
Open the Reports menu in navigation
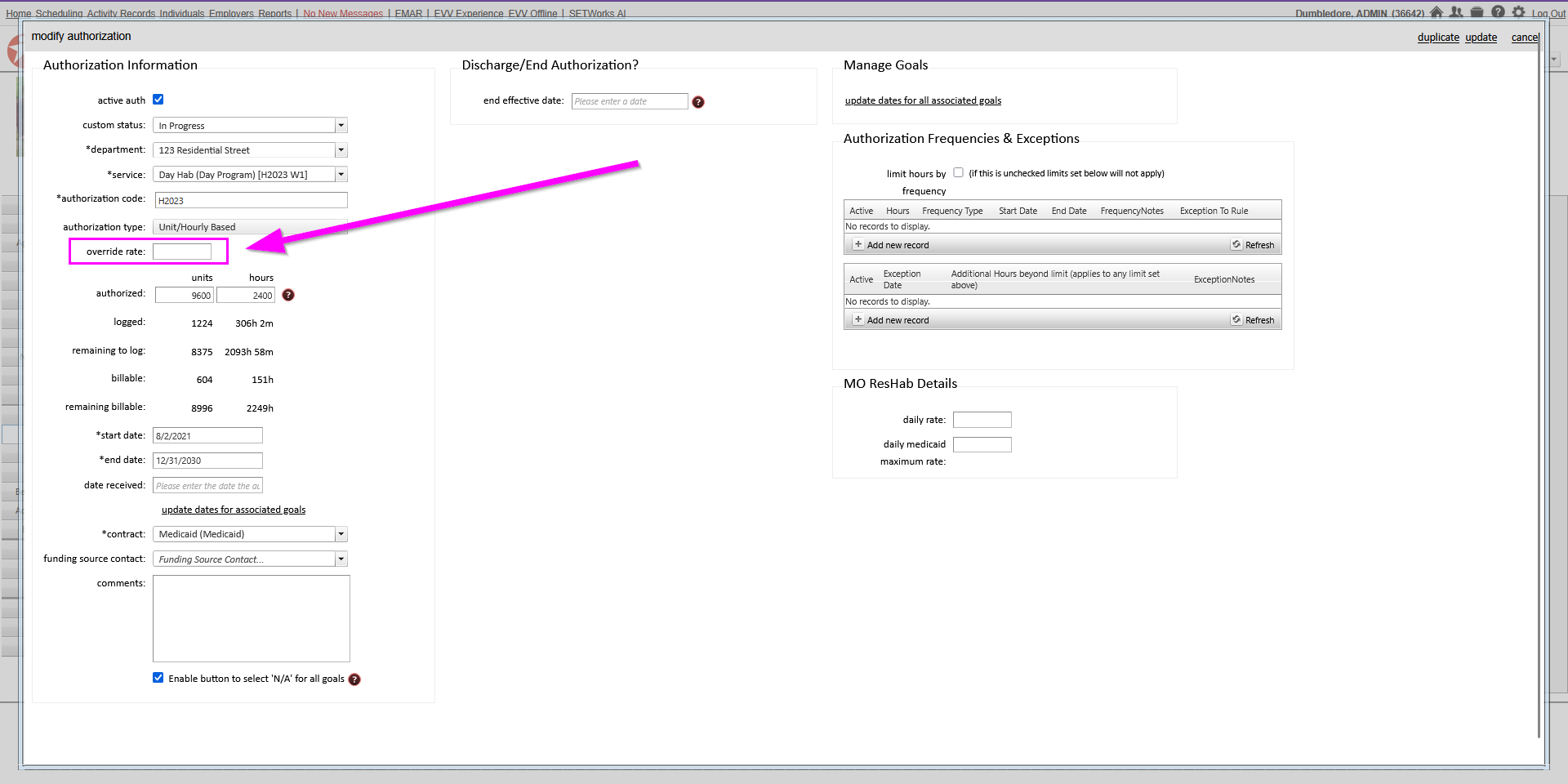pos(274,14)
